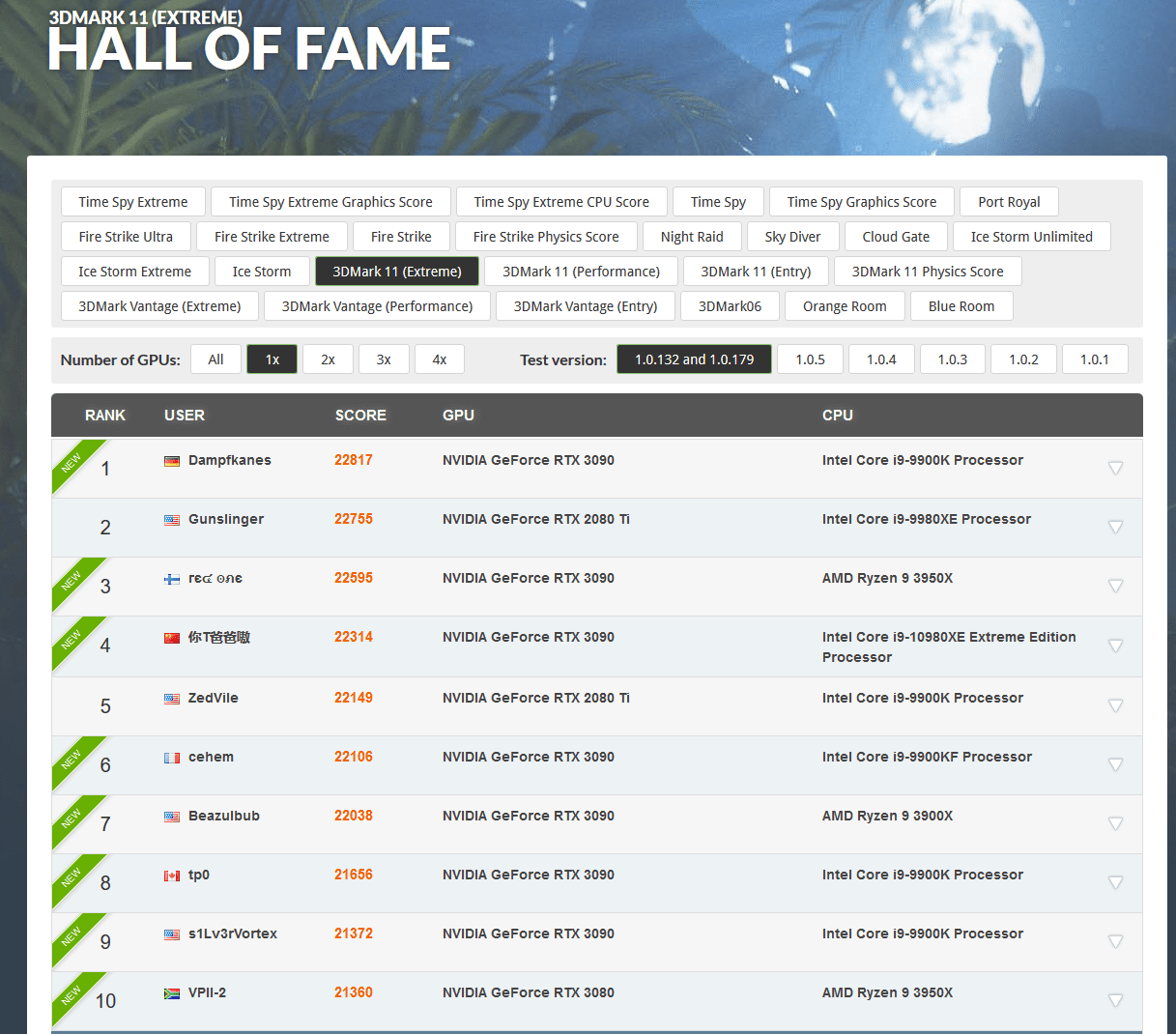Viewport: 1176px width, 1034px height.
Task: Select test version 1.0.4
Action: tap(881, 359)
